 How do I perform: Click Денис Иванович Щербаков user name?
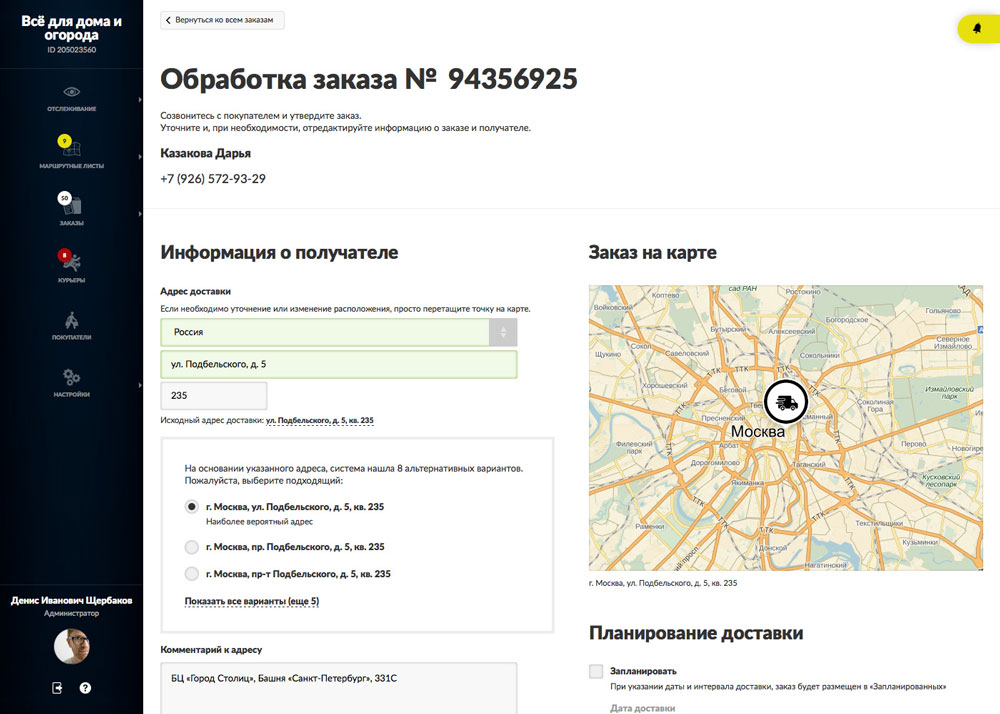[x=71, y=601]
